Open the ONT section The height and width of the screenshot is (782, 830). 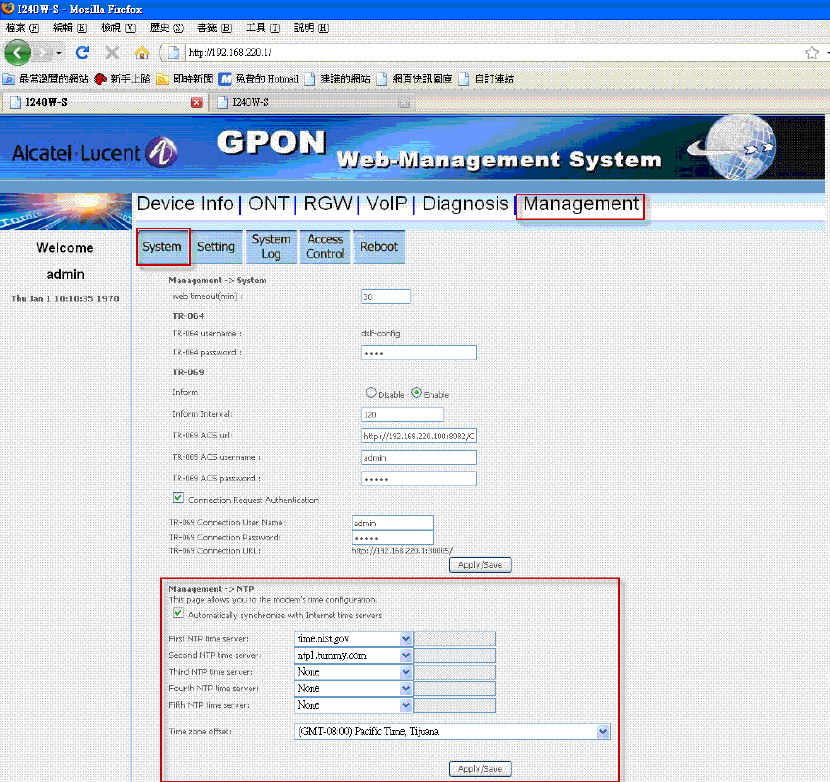point(268,204)
